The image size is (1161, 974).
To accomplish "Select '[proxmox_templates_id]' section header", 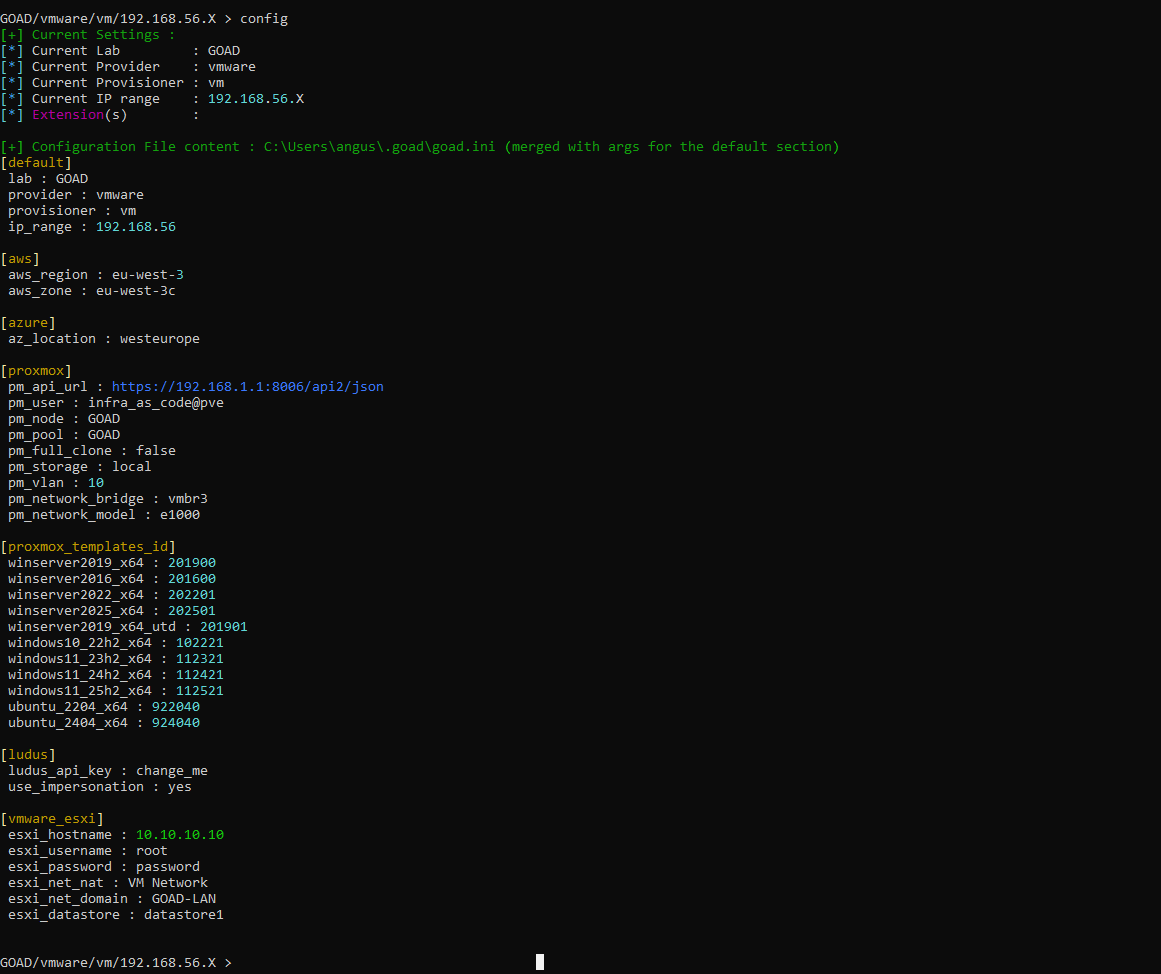I will coord(88,547).
